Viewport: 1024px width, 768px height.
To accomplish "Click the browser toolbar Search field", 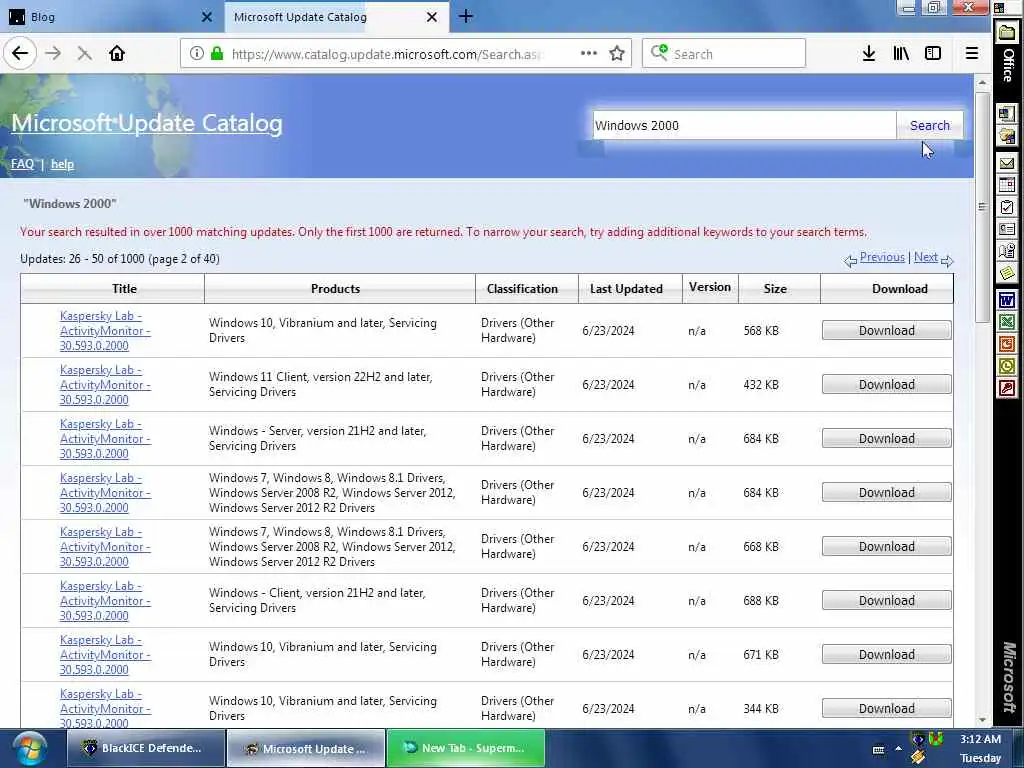I will [724, 54].
